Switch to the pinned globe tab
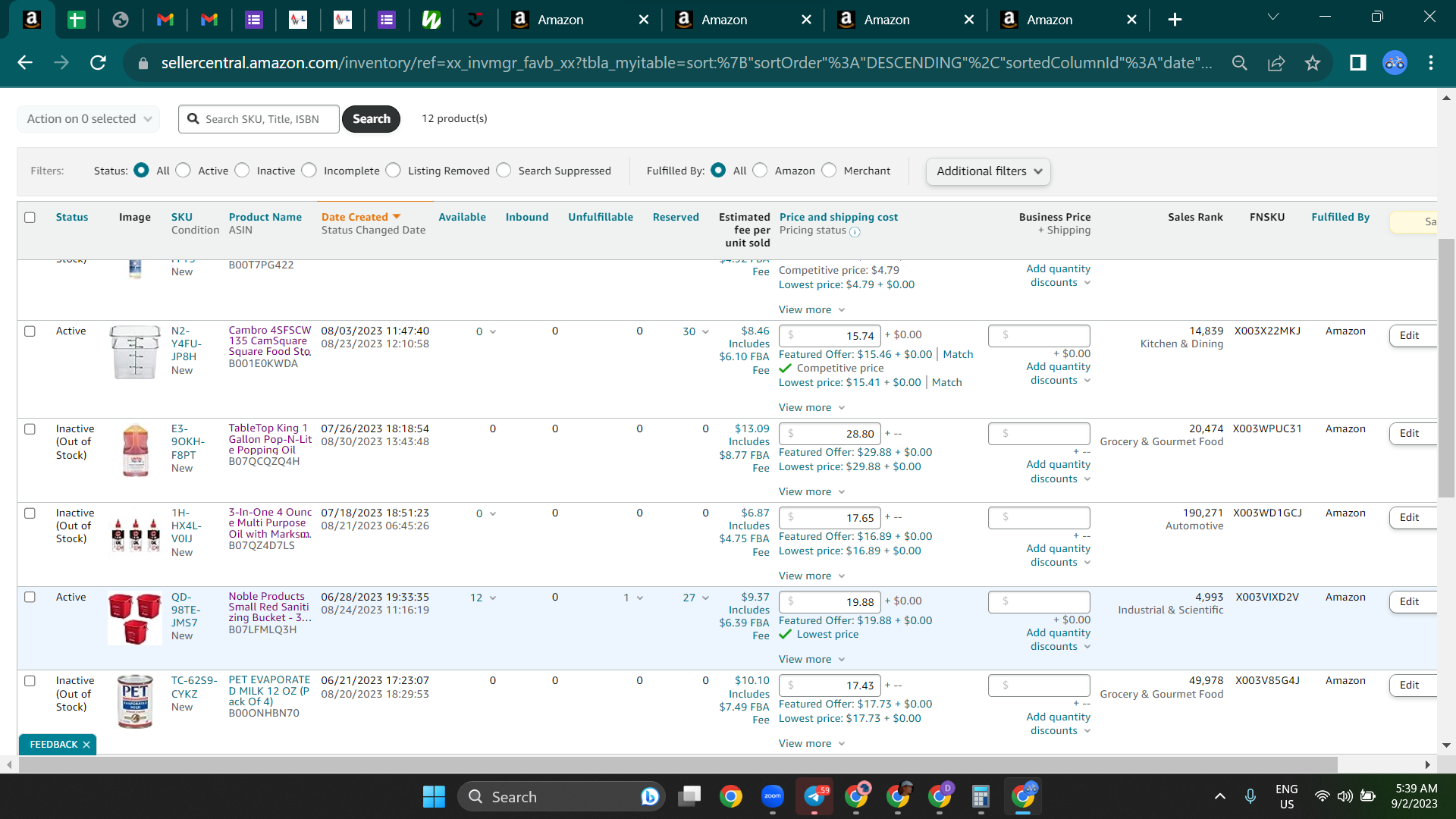The width and height of the screenshot is (1456, 819). (x=121, y=20)
